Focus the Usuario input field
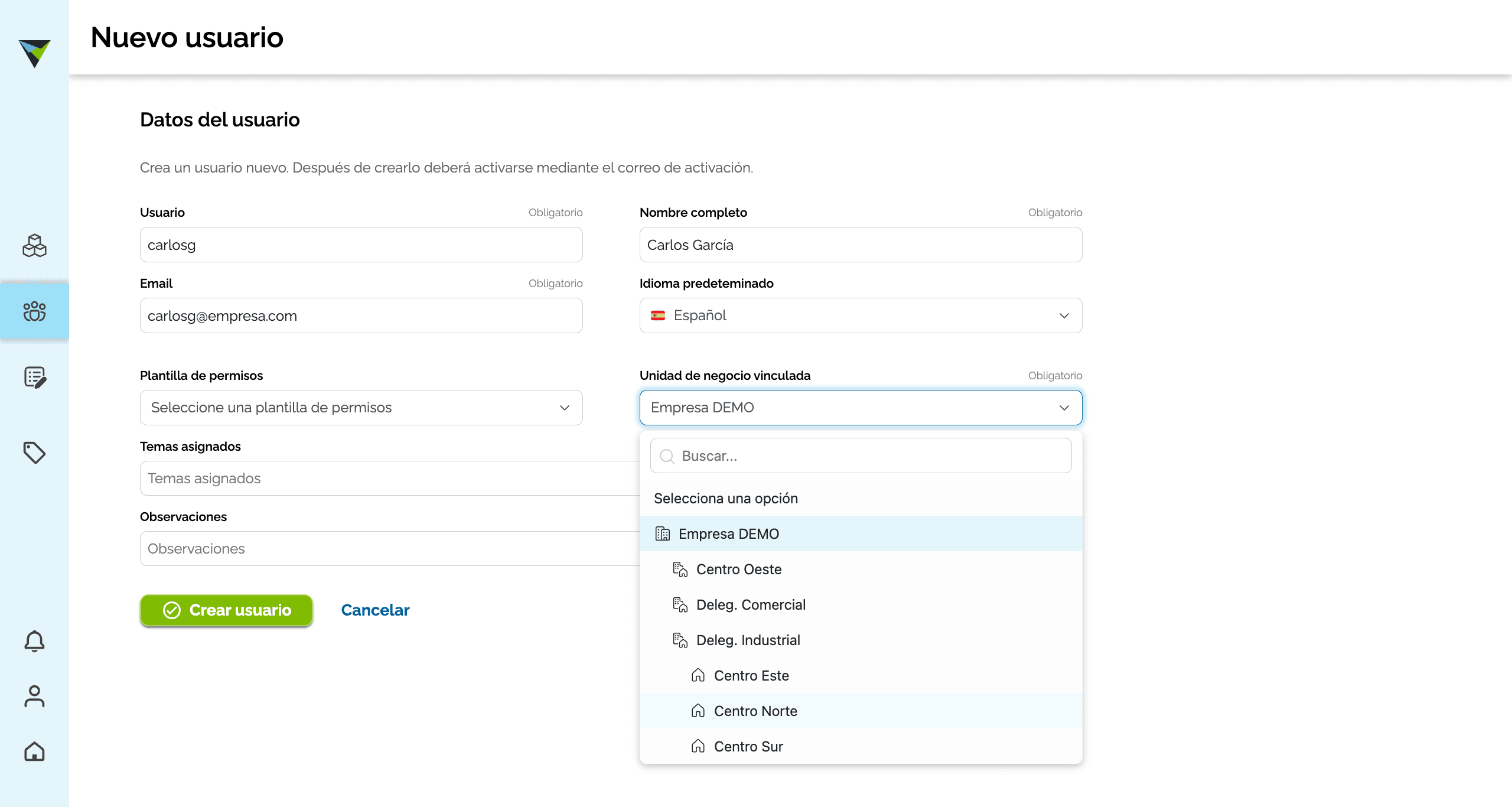The width and height of the screenshot is (1512, 807). [361, 245]
